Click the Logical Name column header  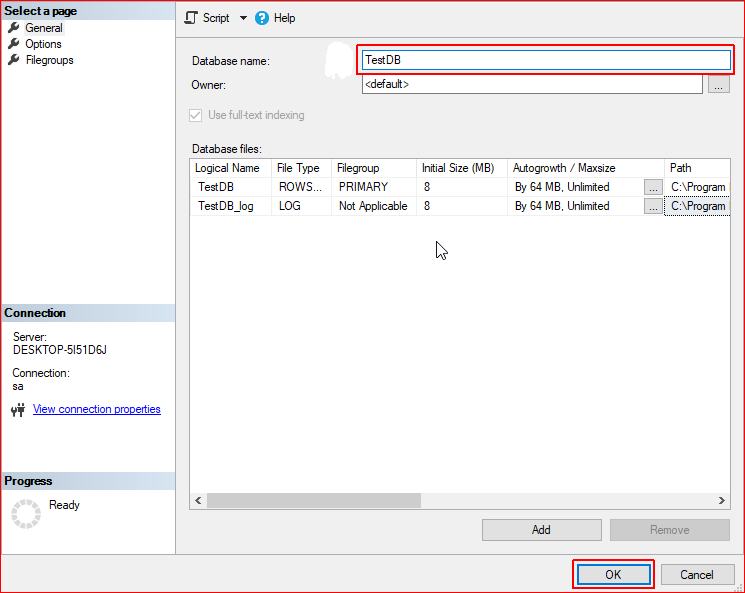228,168
